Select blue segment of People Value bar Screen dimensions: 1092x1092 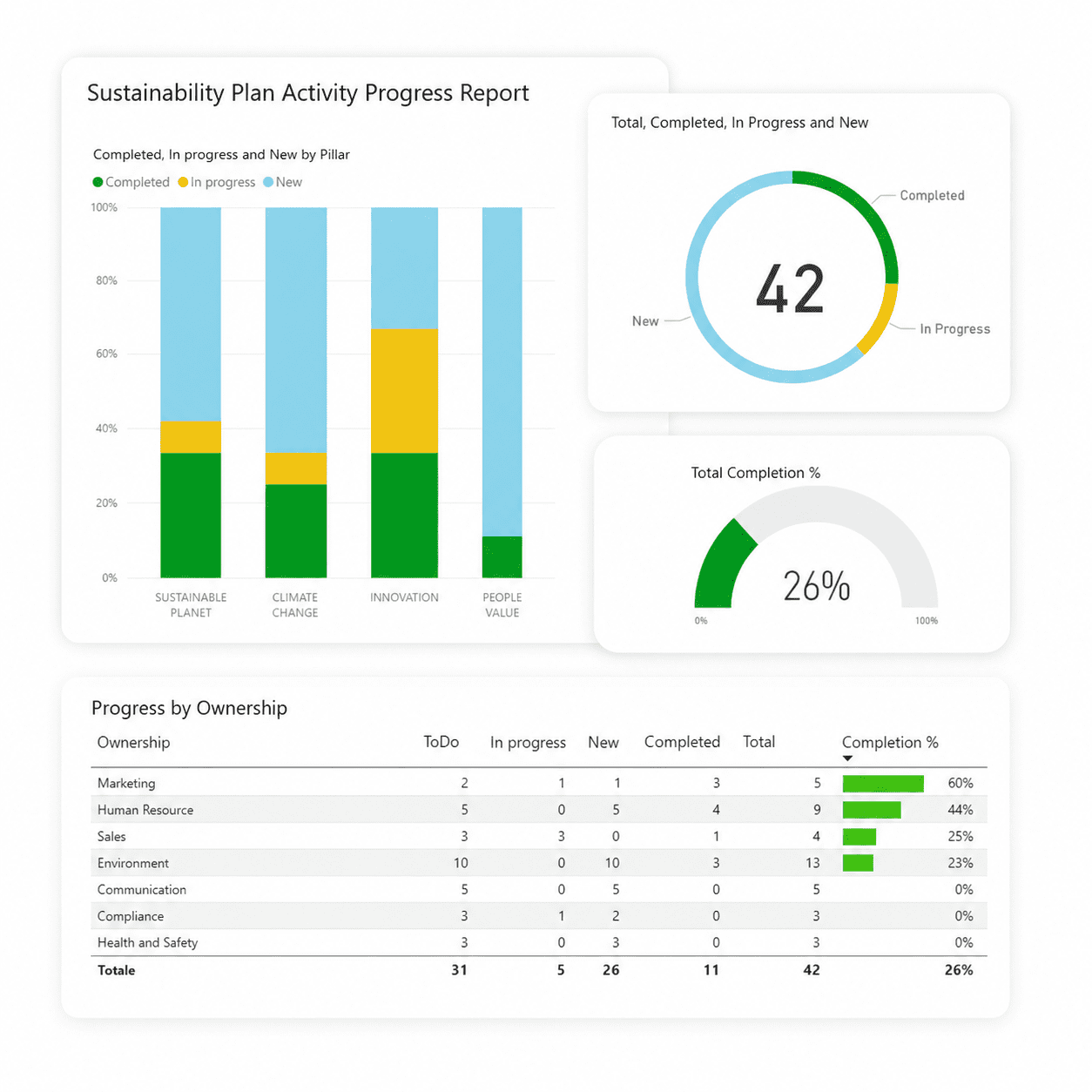502,372
